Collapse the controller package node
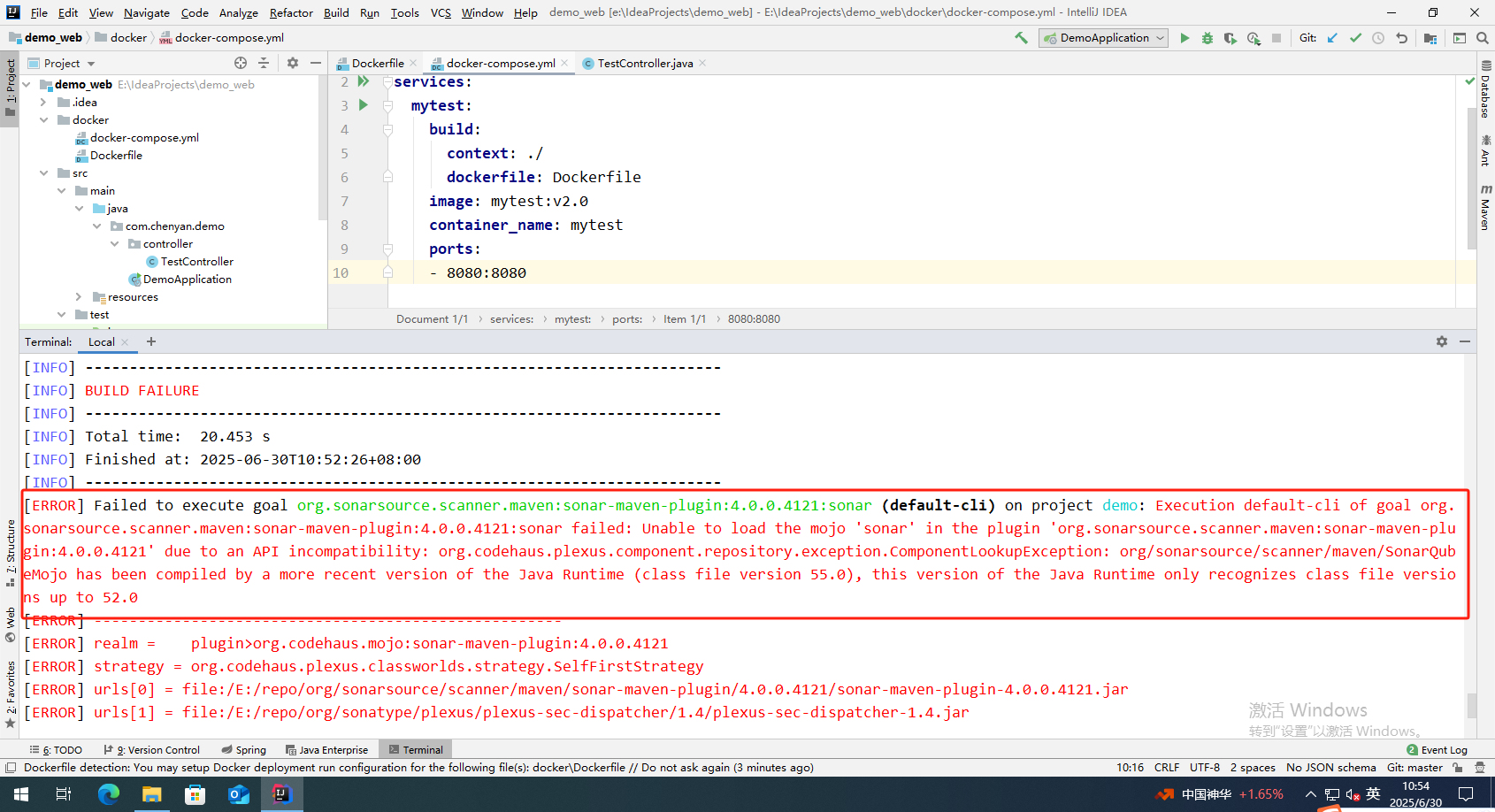Screen dimensions: 1495x812 coord(114,244)
